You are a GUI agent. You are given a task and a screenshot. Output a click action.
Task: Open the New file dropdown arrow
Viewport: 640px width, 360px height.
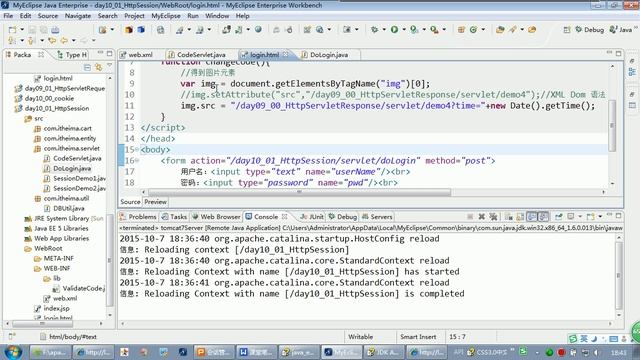click(x=22, y=30)
